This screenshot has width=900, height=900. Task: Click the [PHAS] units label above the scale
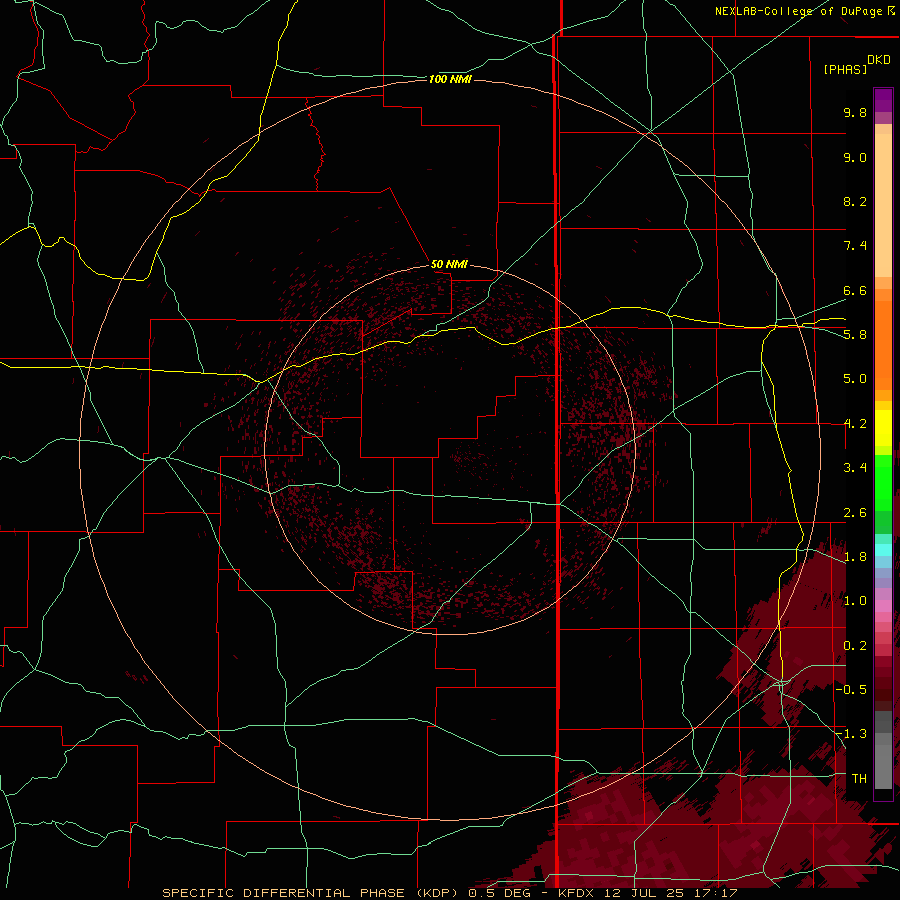(x=845, y=69)
